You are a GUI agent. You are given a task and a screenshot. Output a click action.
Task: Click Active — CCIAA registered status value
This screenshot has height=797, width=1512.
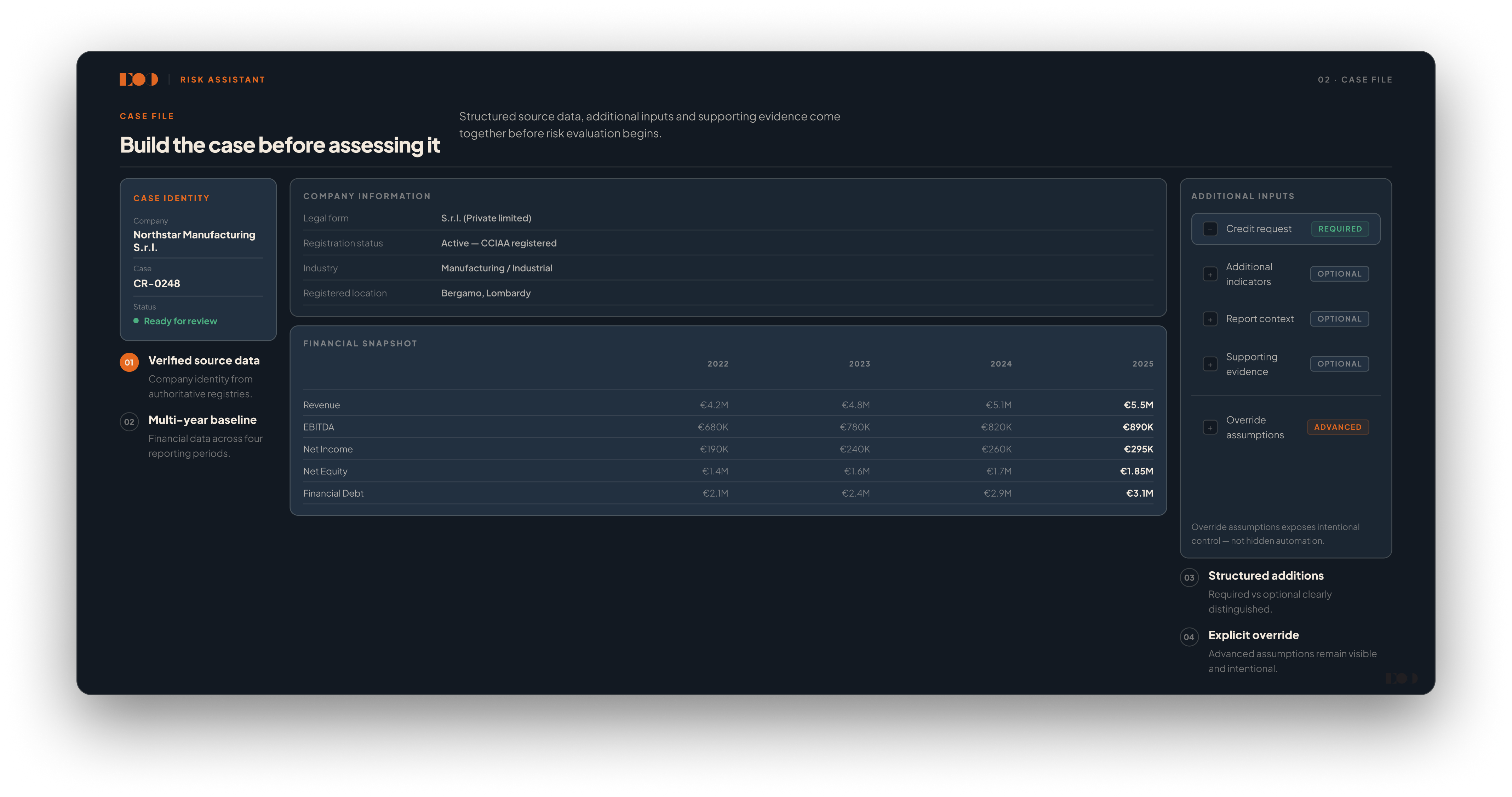click(499, 243)
